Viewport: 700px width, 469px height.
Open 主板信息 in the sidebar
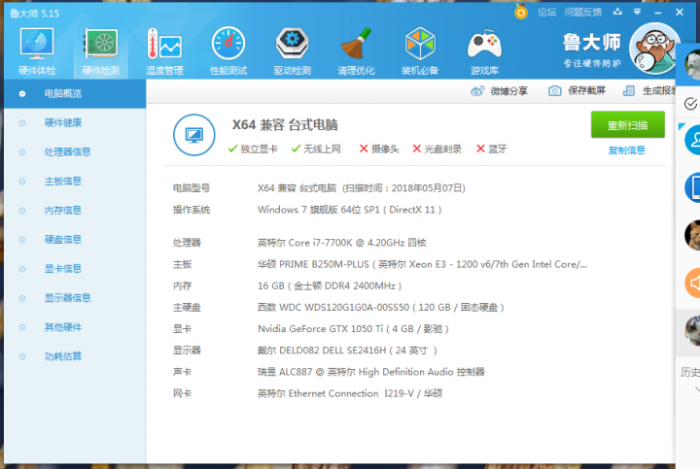coord(63,181)
